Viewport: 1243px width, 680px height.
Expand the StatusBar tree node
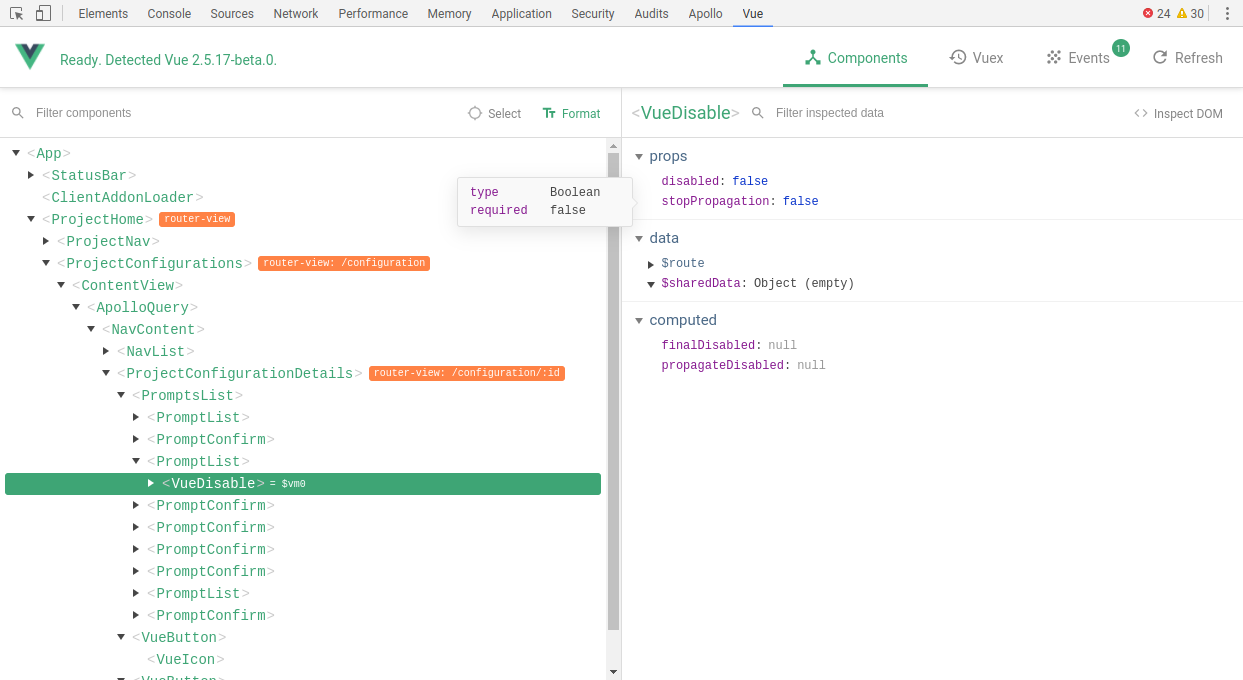point(31,175)
